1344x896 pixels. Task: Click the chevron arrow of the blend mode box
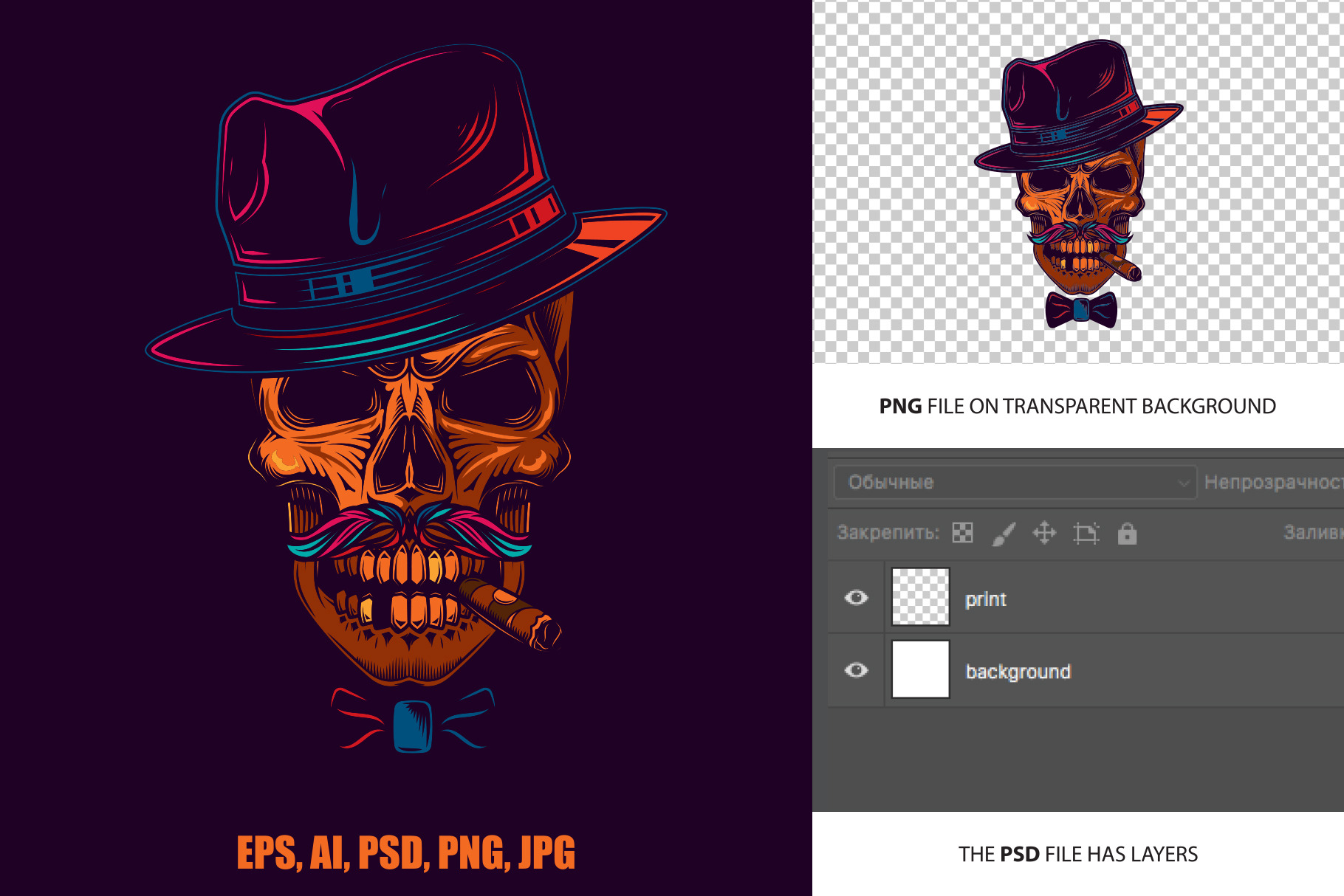(1183, 483)
